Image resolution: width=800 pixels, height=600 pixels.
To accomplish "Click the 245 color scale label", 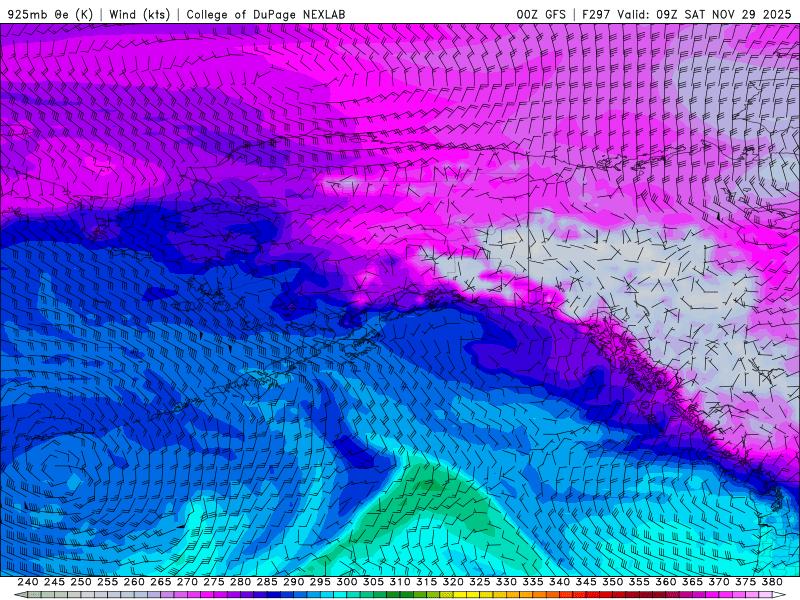I will 54,582.
